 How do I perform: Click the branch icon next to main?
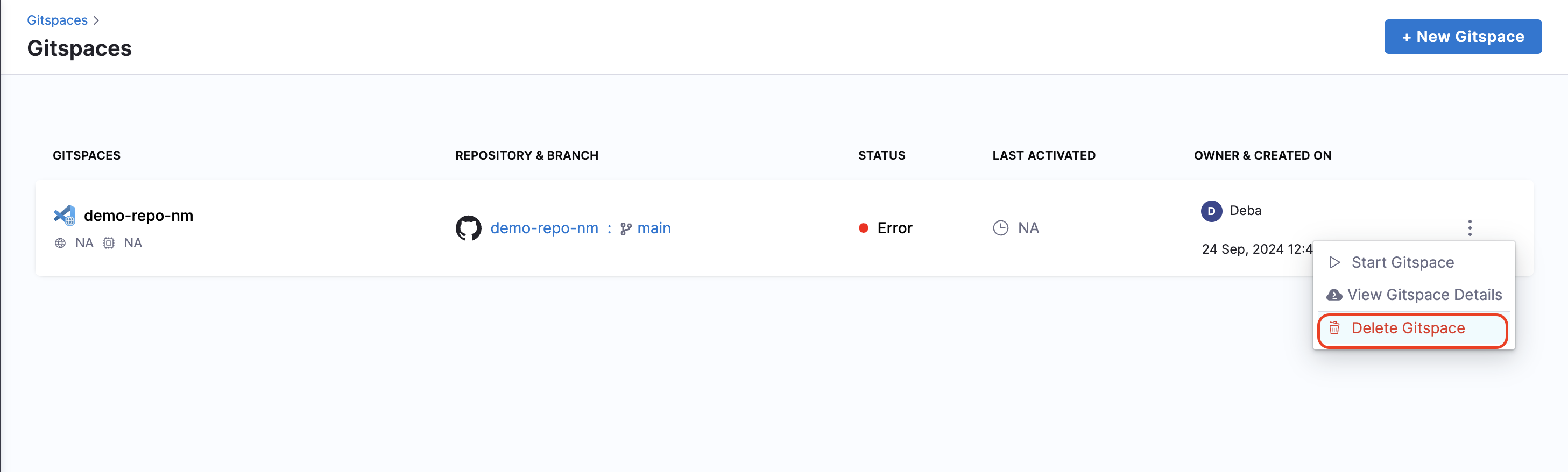626,228
